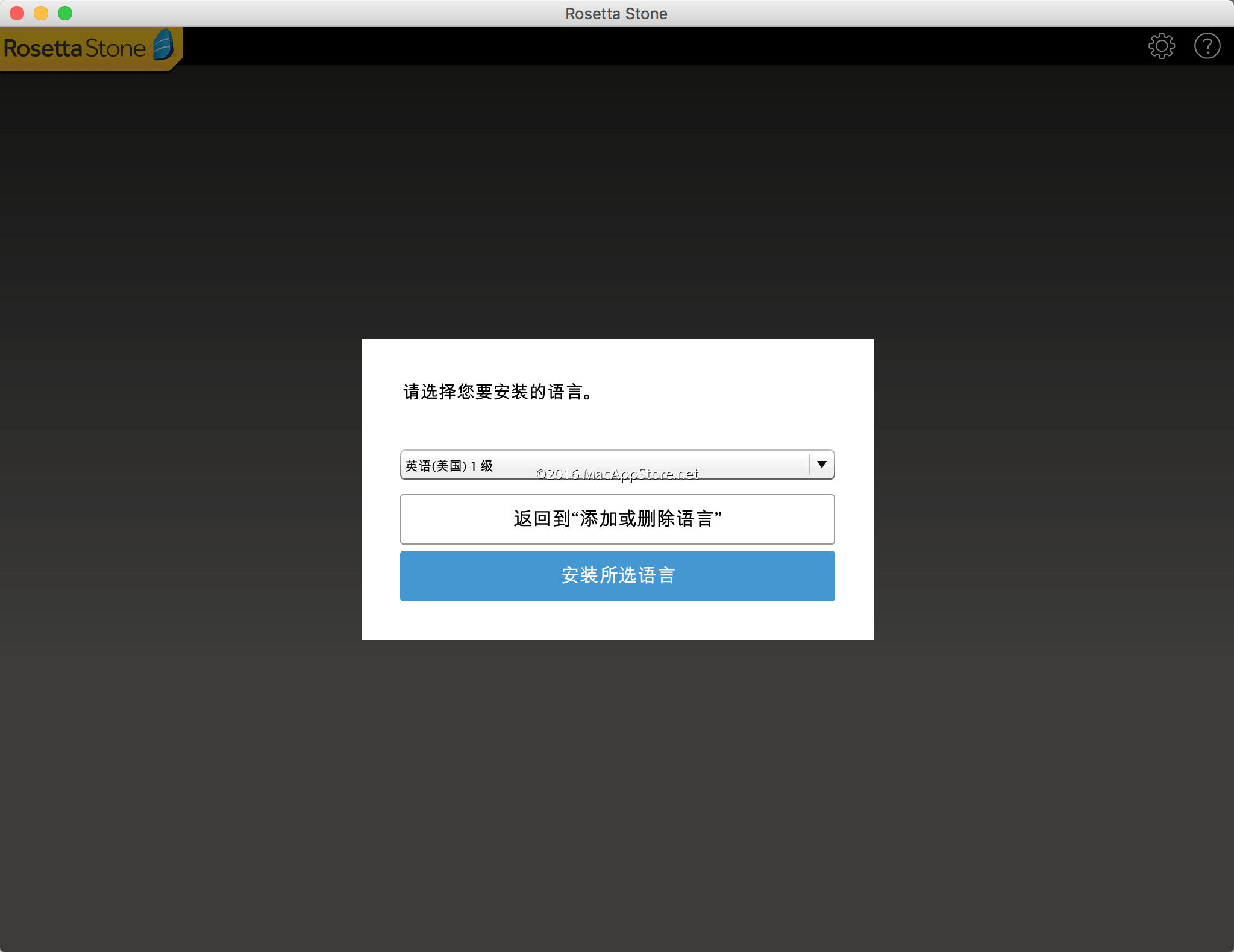Click the blue 安装所选语言 button

pyautogui.click(x=617, y=576)
